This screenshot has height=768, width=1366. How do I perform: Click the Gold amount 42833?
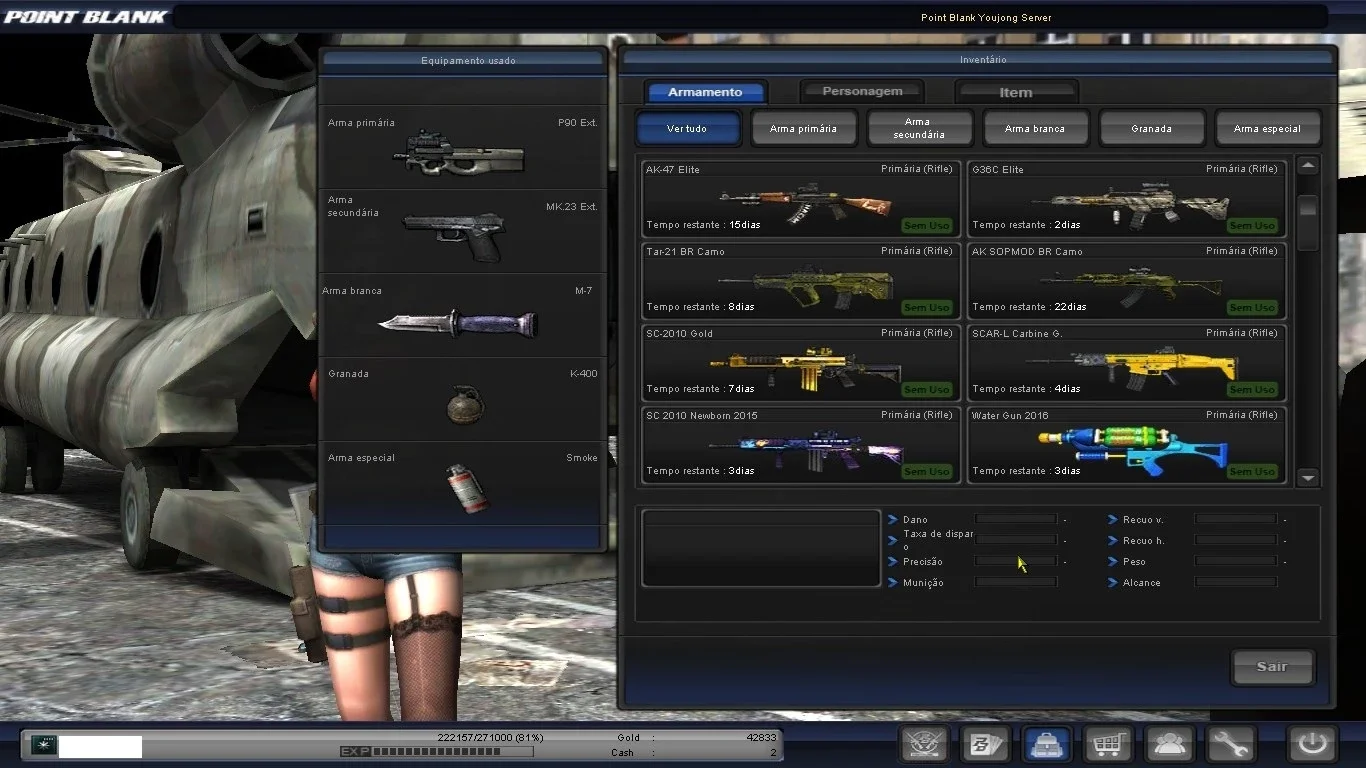(761, 738)
